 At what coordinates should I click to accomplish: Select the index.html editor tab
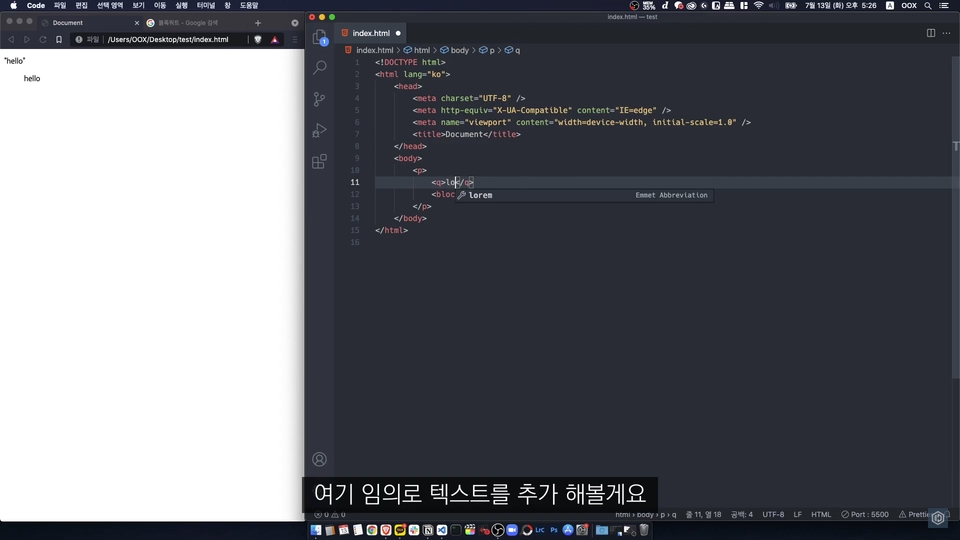pos(371,33)
